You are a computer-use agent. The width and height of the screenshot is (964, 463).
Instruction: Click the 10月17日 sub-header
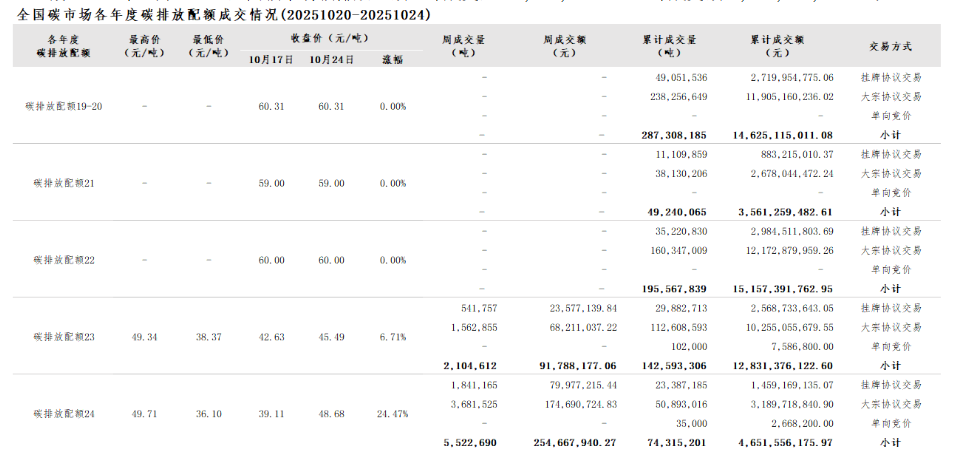point(271,60)
